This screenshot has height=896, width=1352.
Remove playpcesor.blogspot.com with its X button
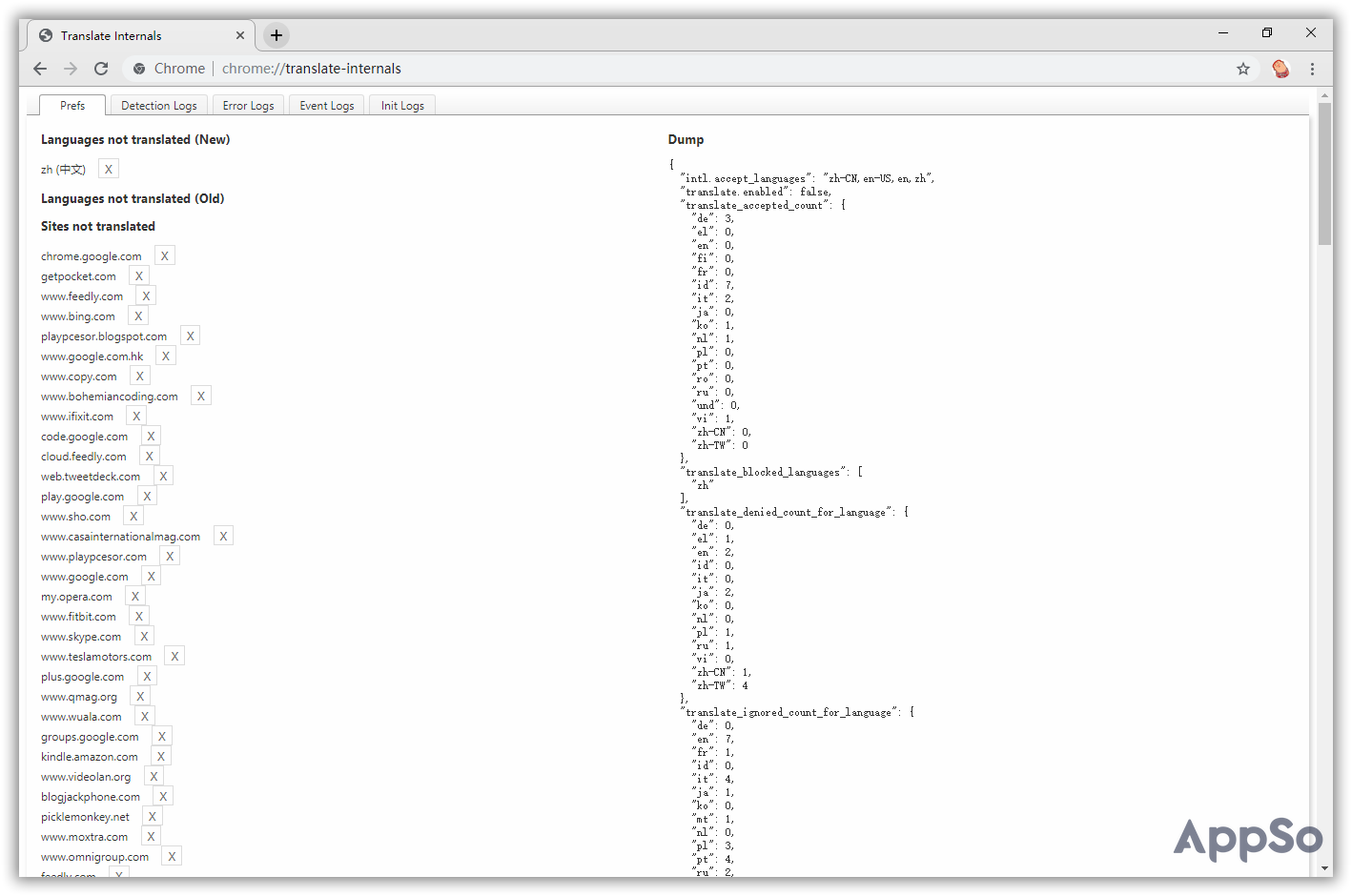(191, 336)
